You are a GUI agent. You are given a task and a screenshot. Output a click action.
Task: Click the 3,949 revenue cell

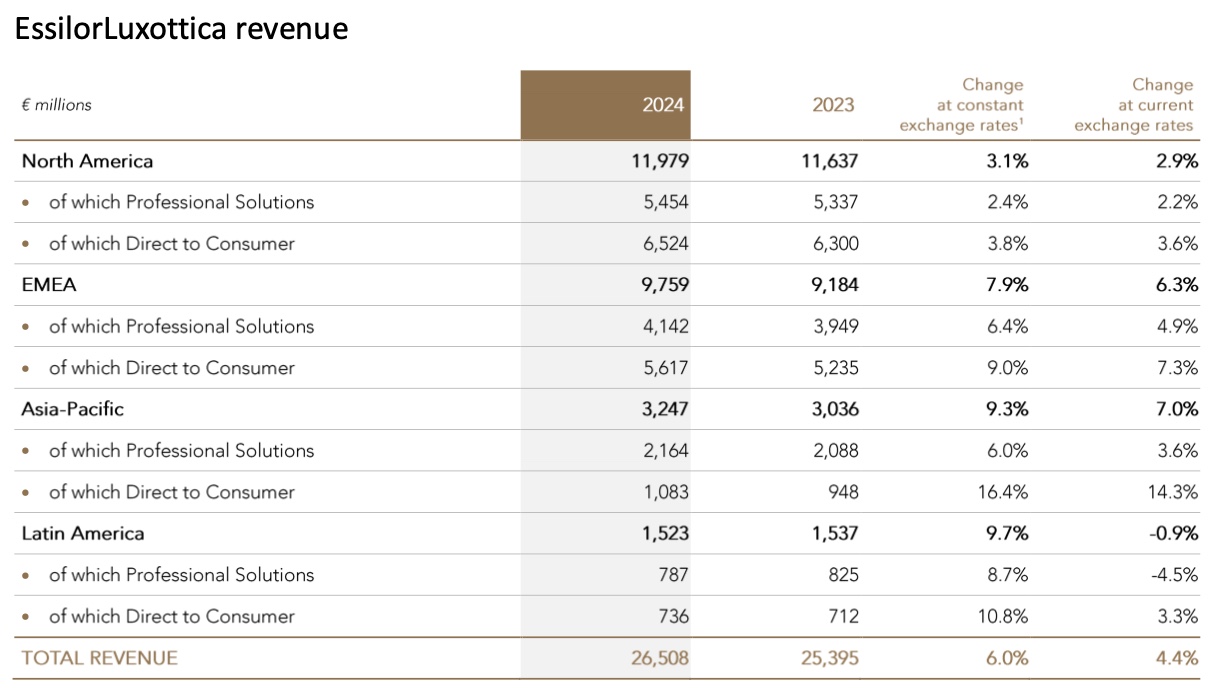(x=836, y=326)
